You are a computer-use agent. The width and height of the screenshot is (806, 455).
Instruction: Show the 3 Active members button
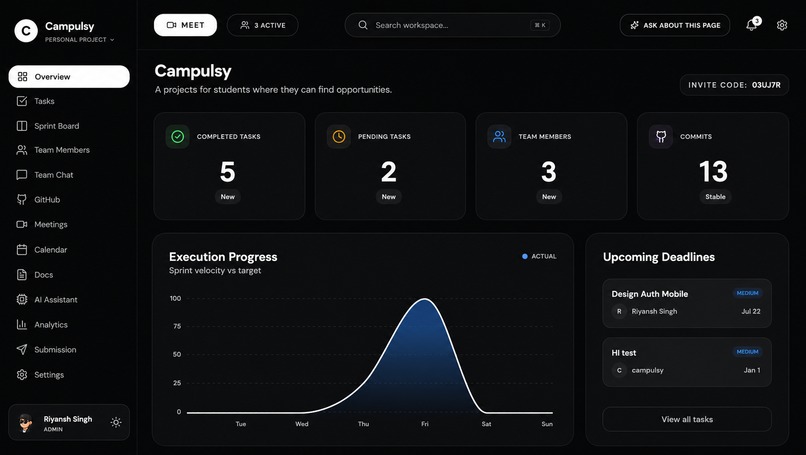[x=263, y=25]
